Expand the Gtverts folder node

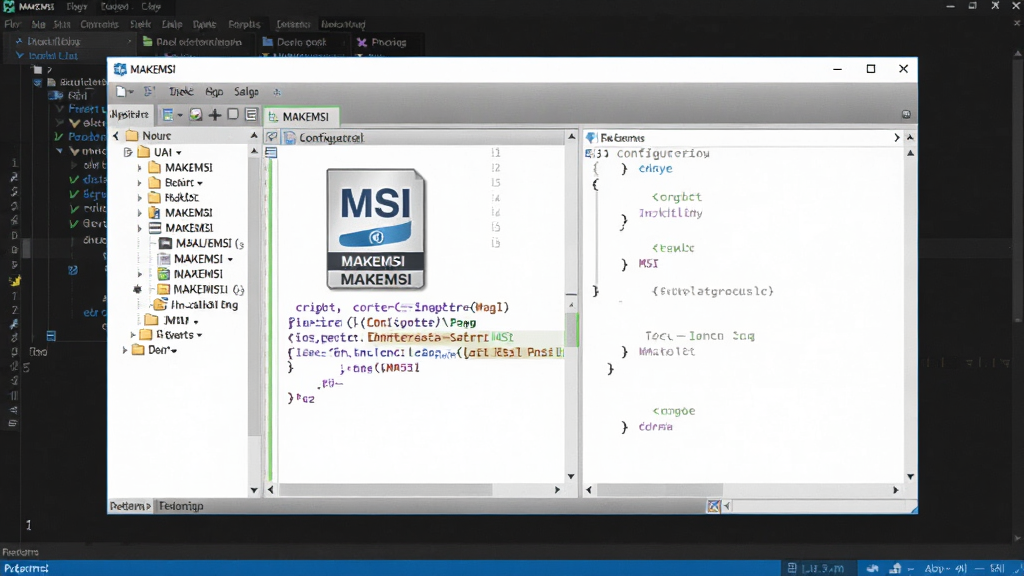coord(133,335)
